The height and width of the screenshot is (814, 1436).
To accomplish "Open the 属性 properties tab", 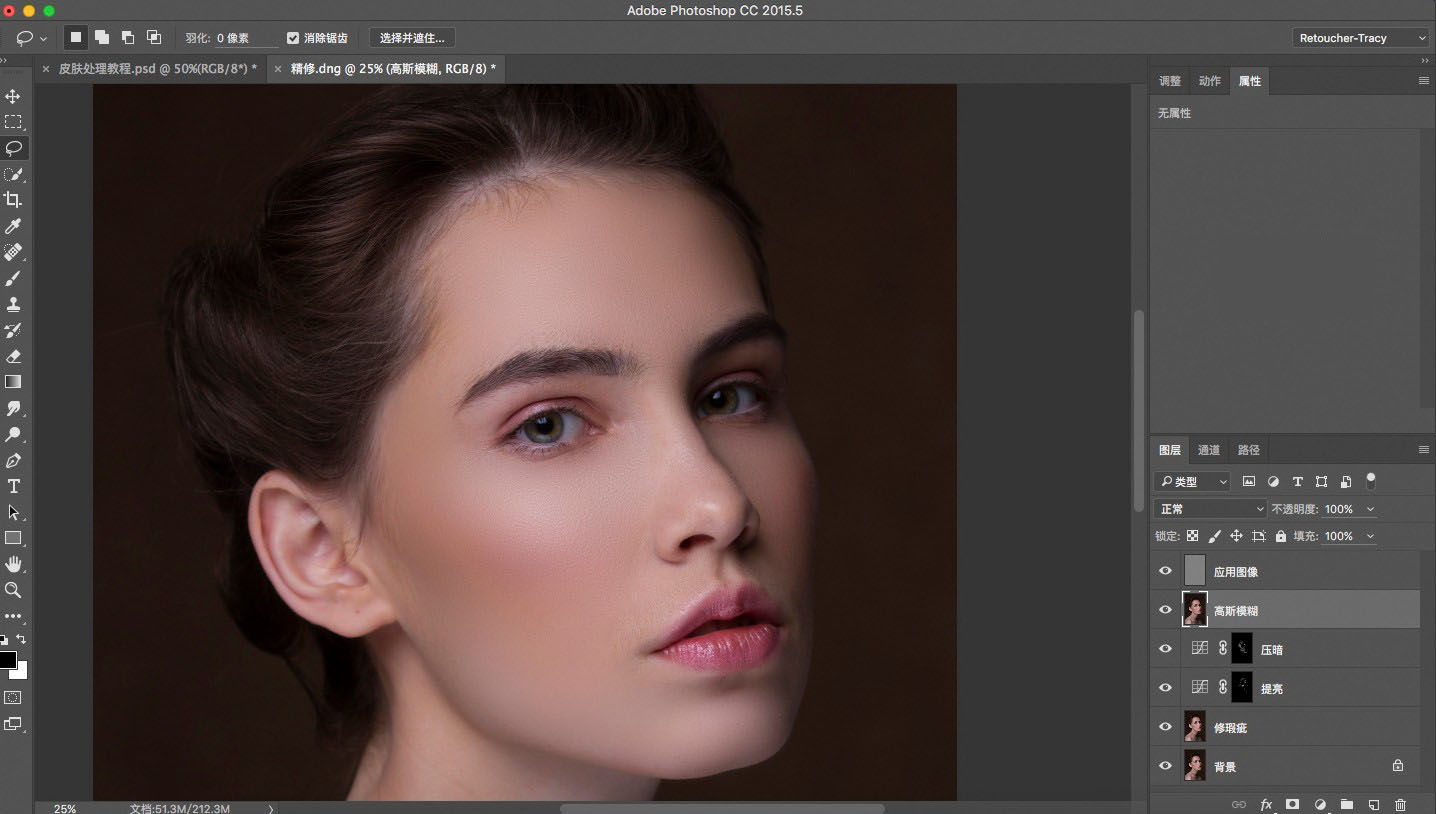I will [1250, 81].
